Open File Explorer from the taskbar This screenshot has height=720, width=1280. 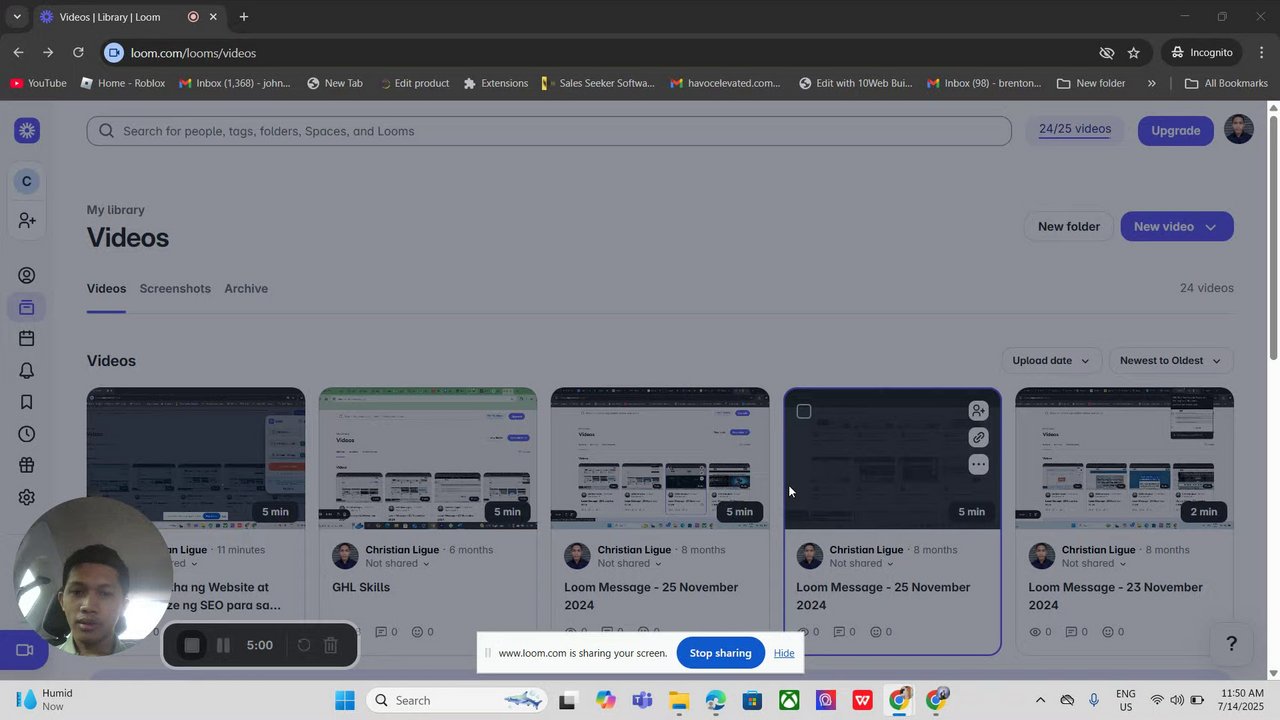pos(679,700)
